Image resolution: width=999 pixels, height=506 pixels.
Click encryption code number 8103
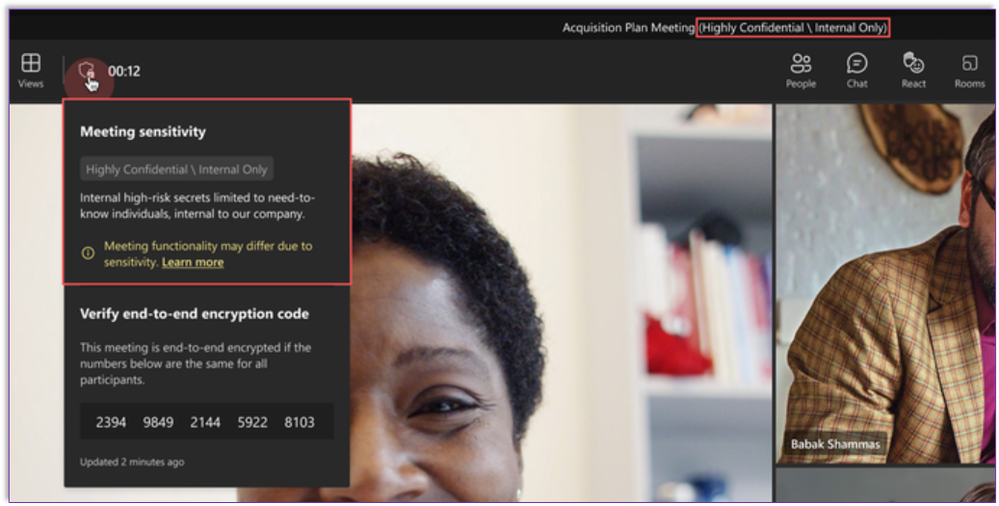(299, 422)
